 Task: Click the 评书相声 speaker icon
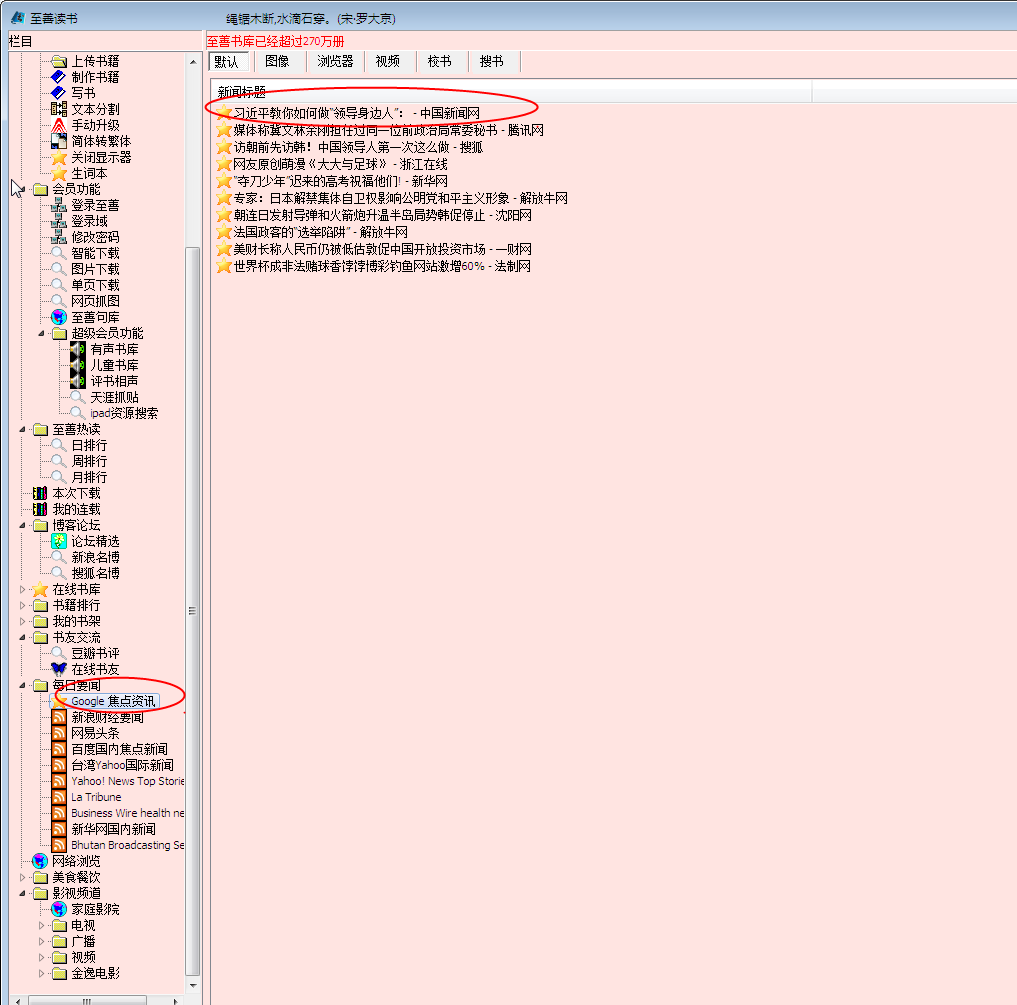(78, 381)
